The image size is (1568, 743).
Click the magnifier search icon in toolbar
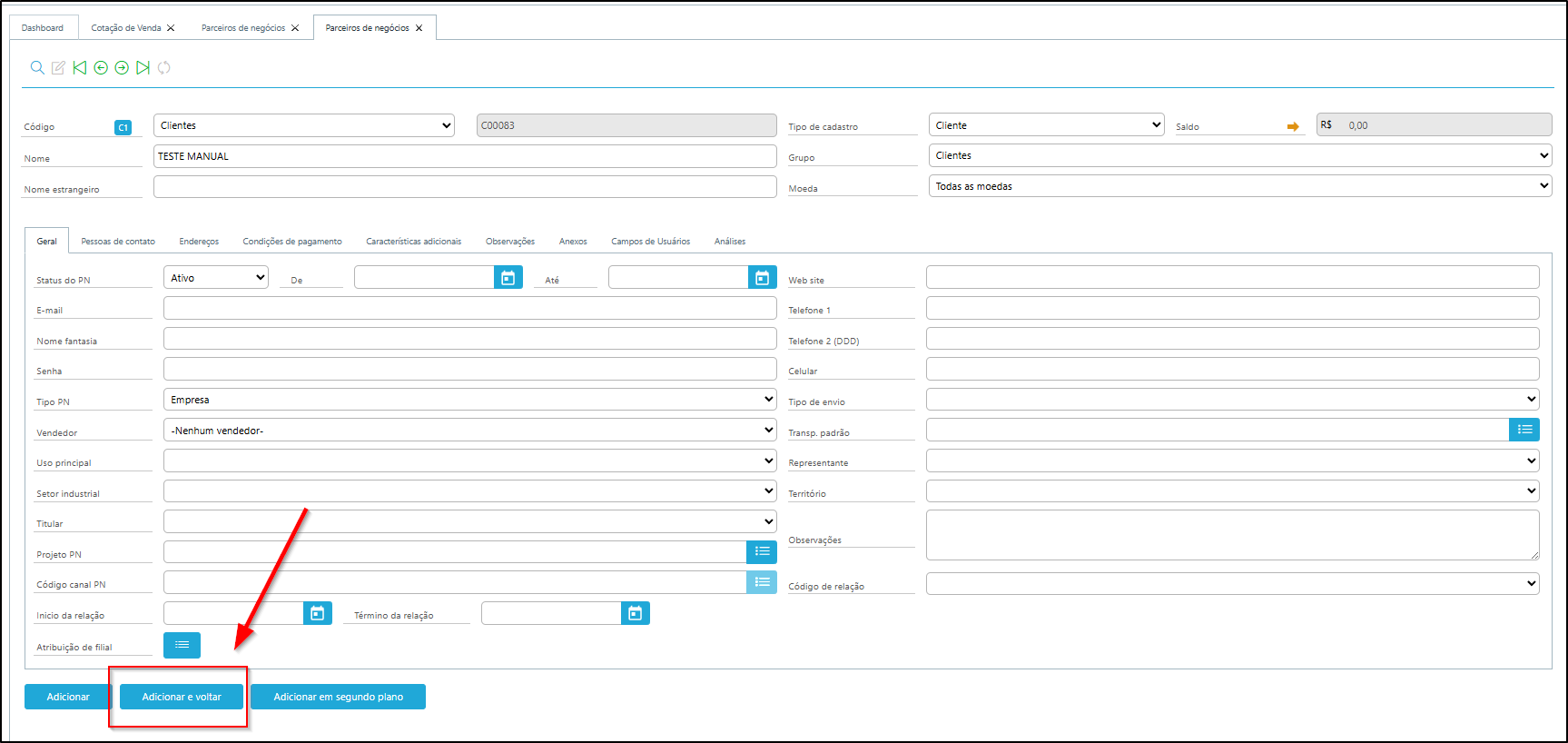click(x=37, y=67)
